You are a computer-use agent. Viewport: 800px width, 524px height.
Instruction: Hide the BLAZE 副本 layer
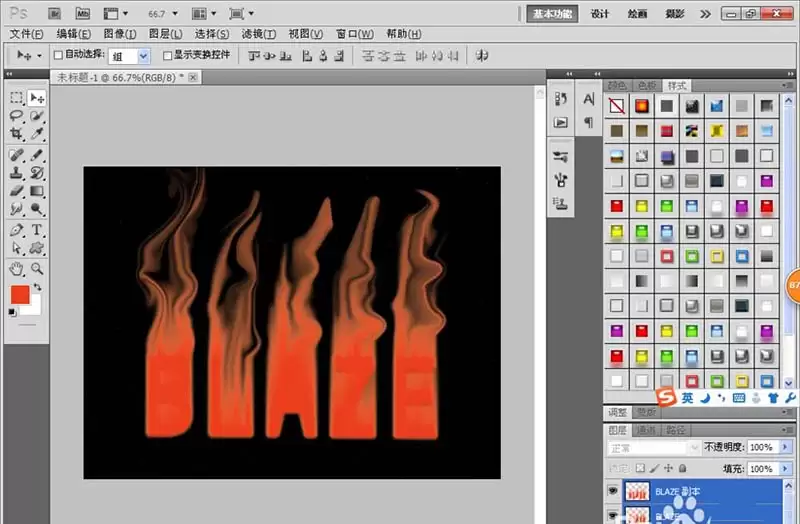tap(613, 491)
